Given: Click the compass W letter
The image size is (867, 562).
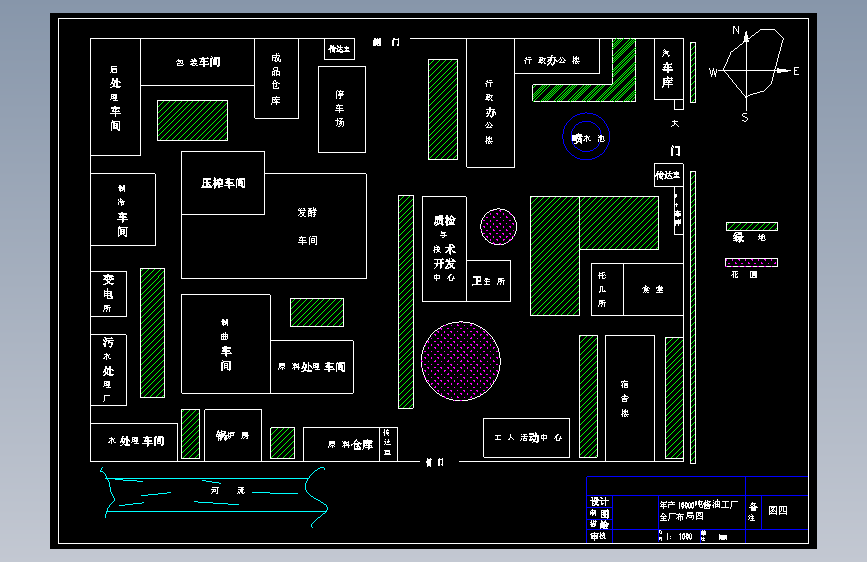Looking at the screenshot, I should click(x=713, y=72).
